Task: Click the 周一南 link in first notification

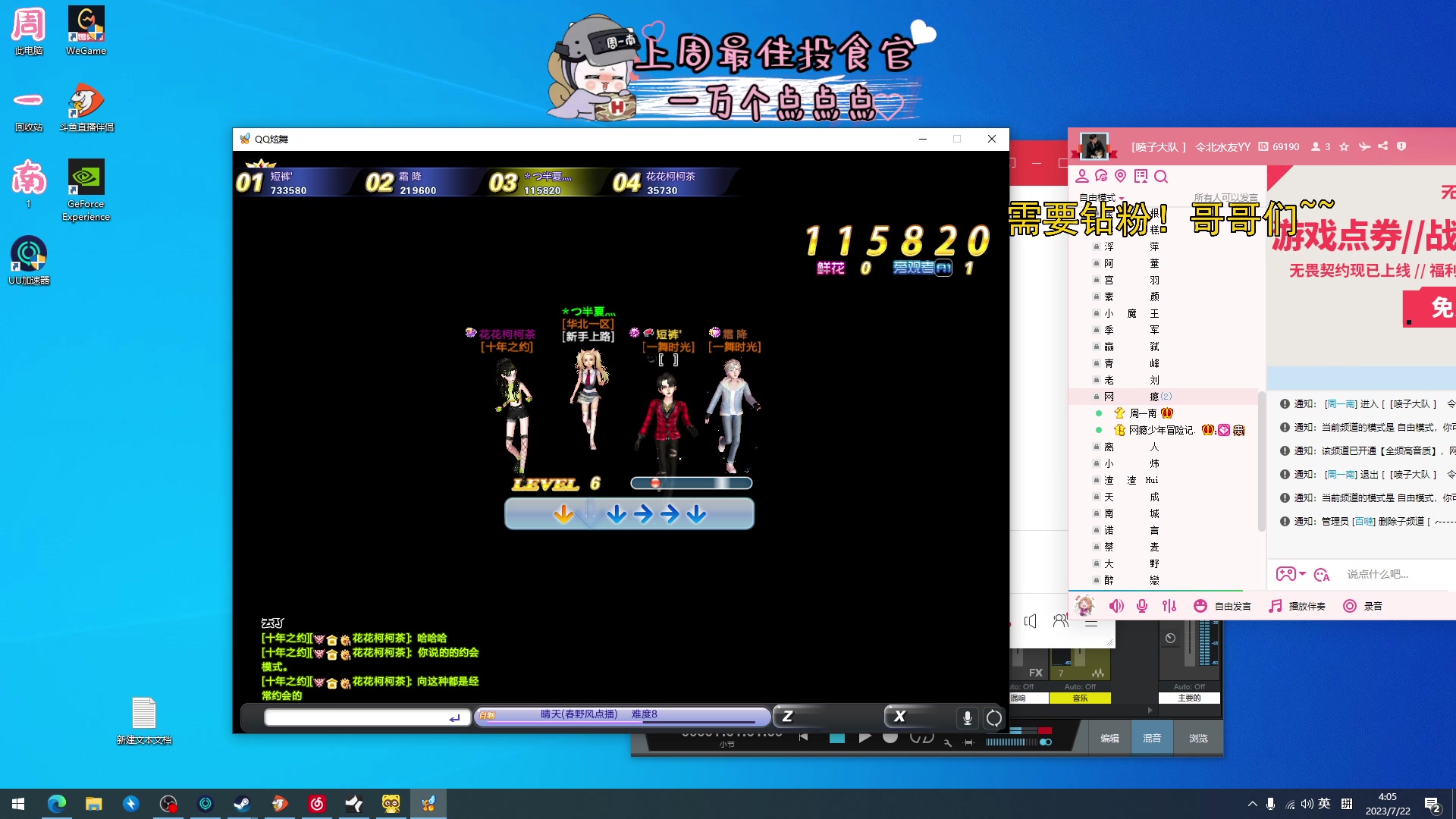Action: pyautogui.click(x=1341, y=404)
